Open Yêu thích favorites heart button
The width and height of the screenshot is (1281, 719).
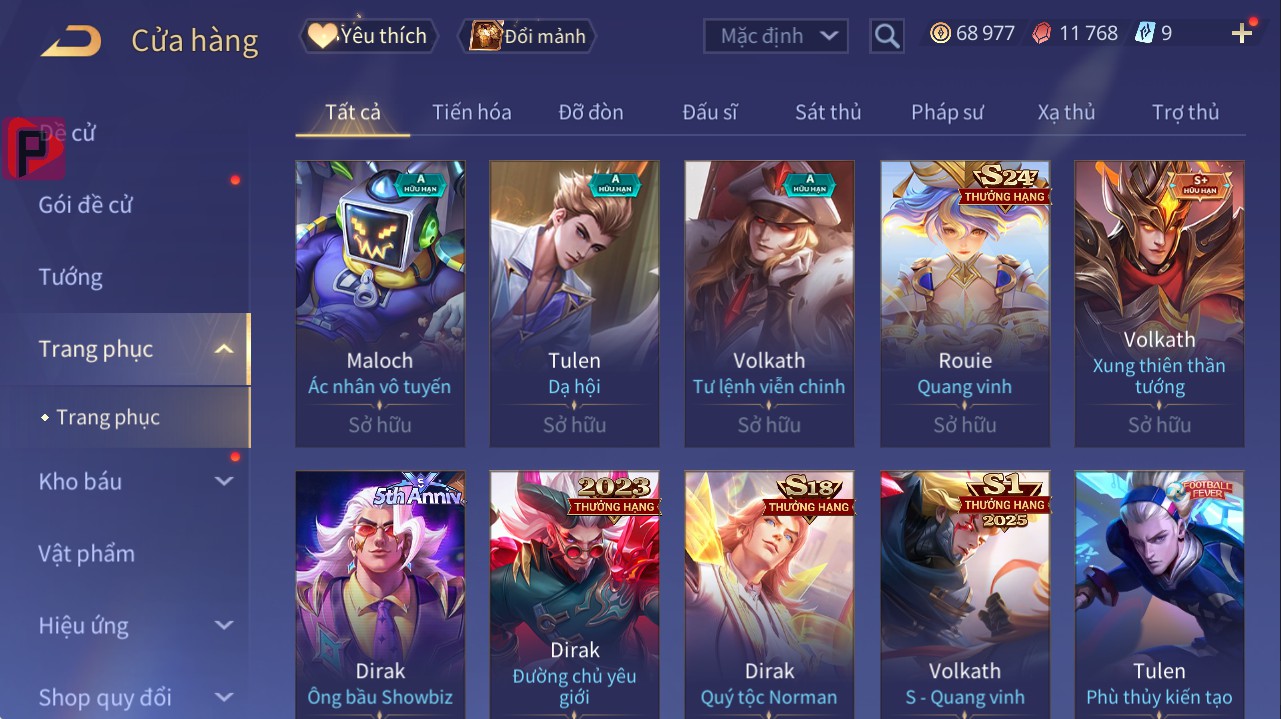[x=367, y=36]
